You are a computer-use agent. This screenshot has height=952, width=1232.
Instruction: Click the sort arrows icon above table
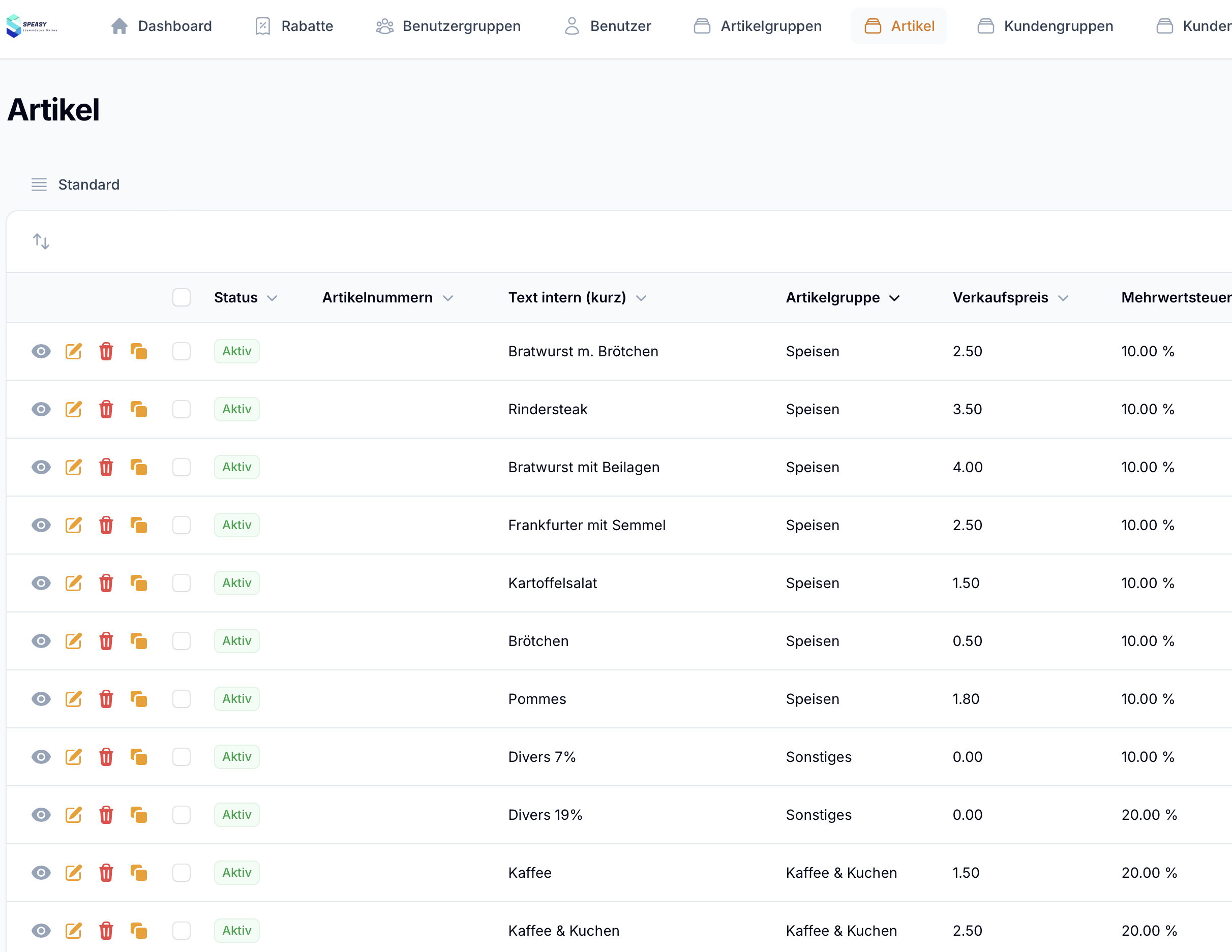click(41, 241)
